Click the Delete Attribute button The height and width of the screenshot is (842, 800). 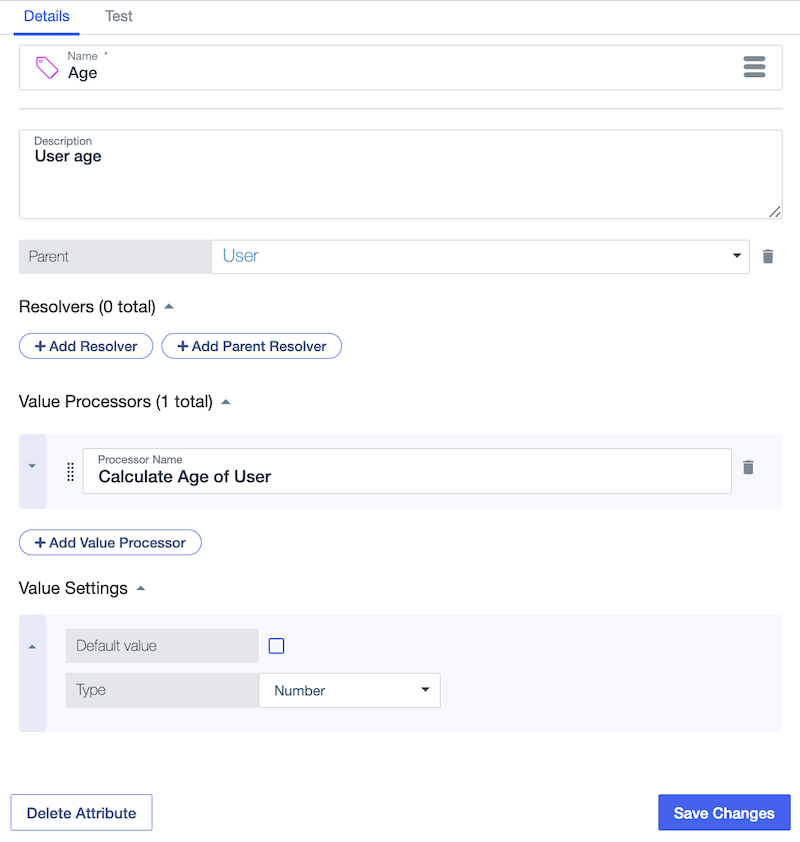81,812
